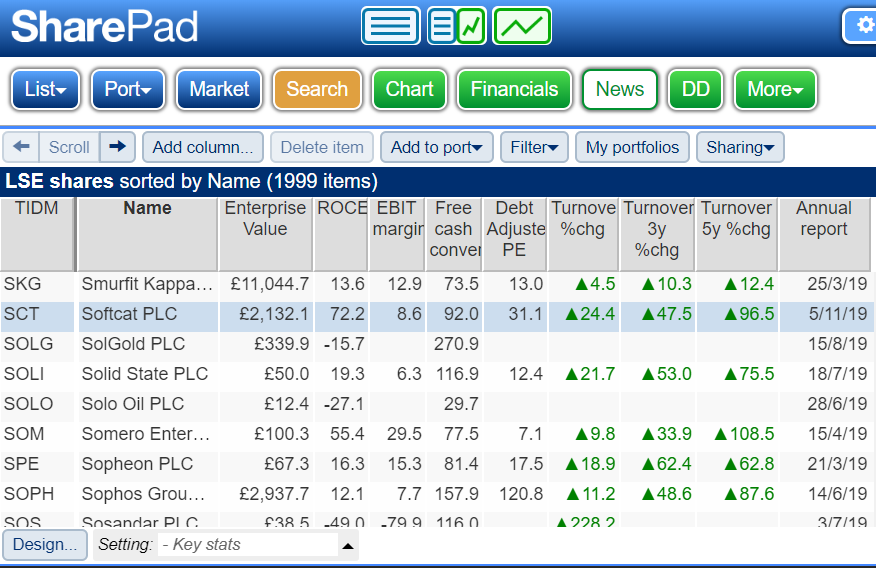
Task: Click the 270.9 free cash conversion cell
Action: click(x=454, y=344)
